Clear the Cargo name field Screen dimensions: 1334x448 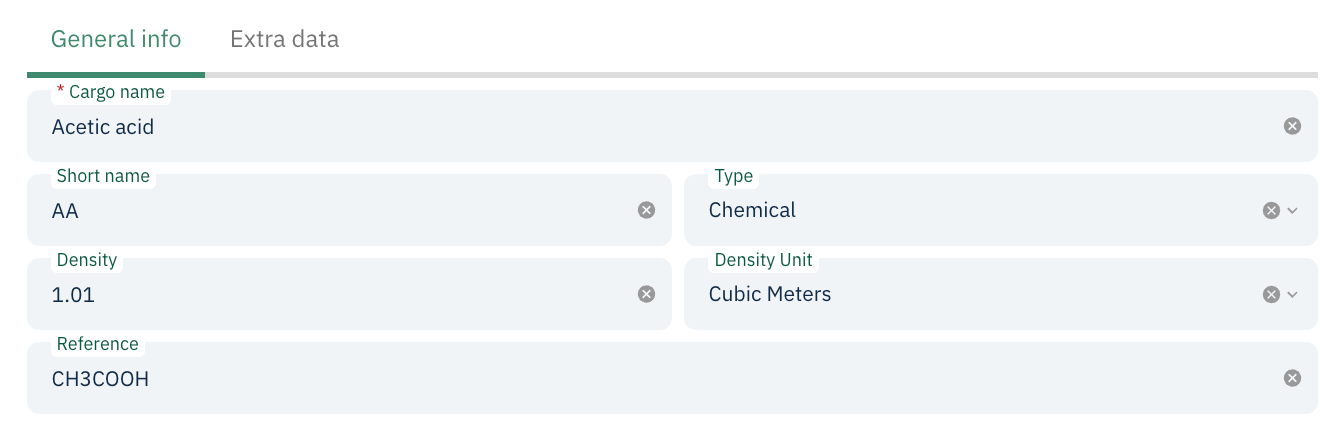[x=1292, y=126]
